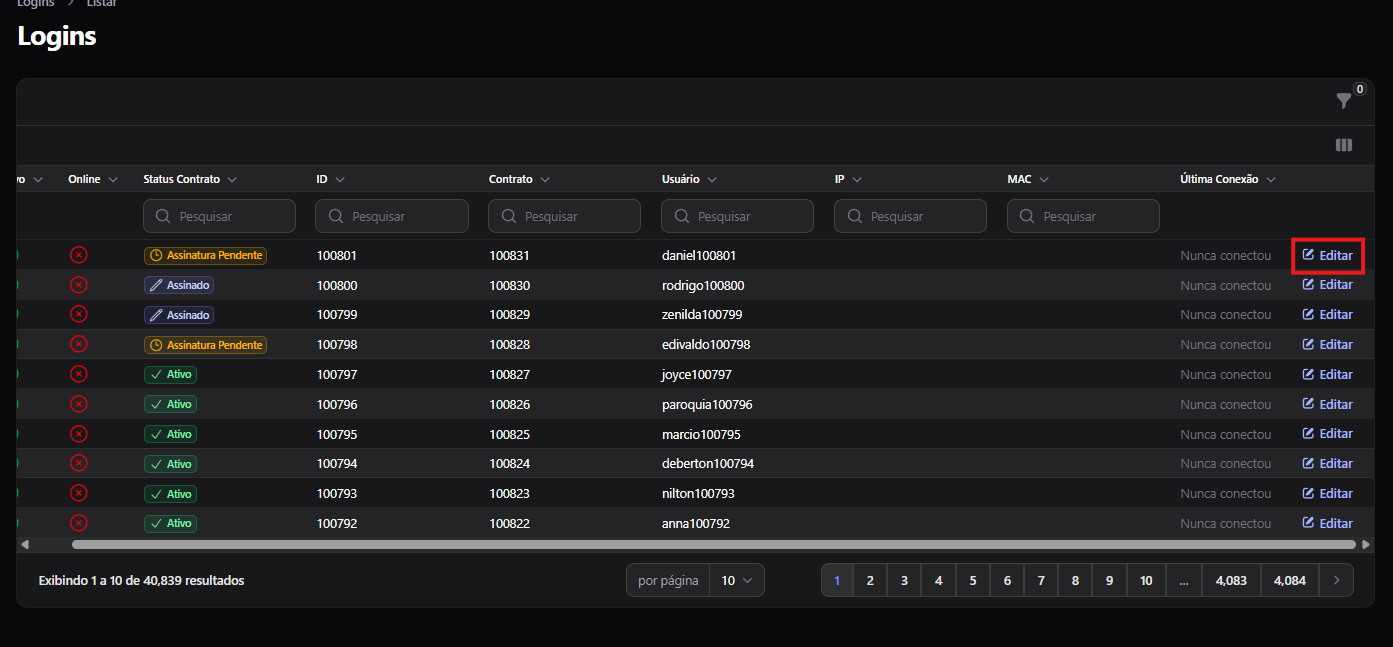Click the MAC search field

(x=1083, y=216)
